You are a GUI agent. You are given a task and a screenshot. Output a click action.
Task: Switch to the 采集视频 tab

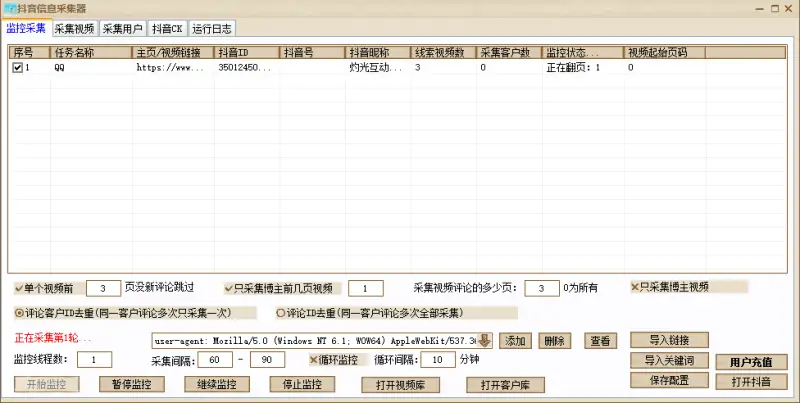click(x=74, y=28)
